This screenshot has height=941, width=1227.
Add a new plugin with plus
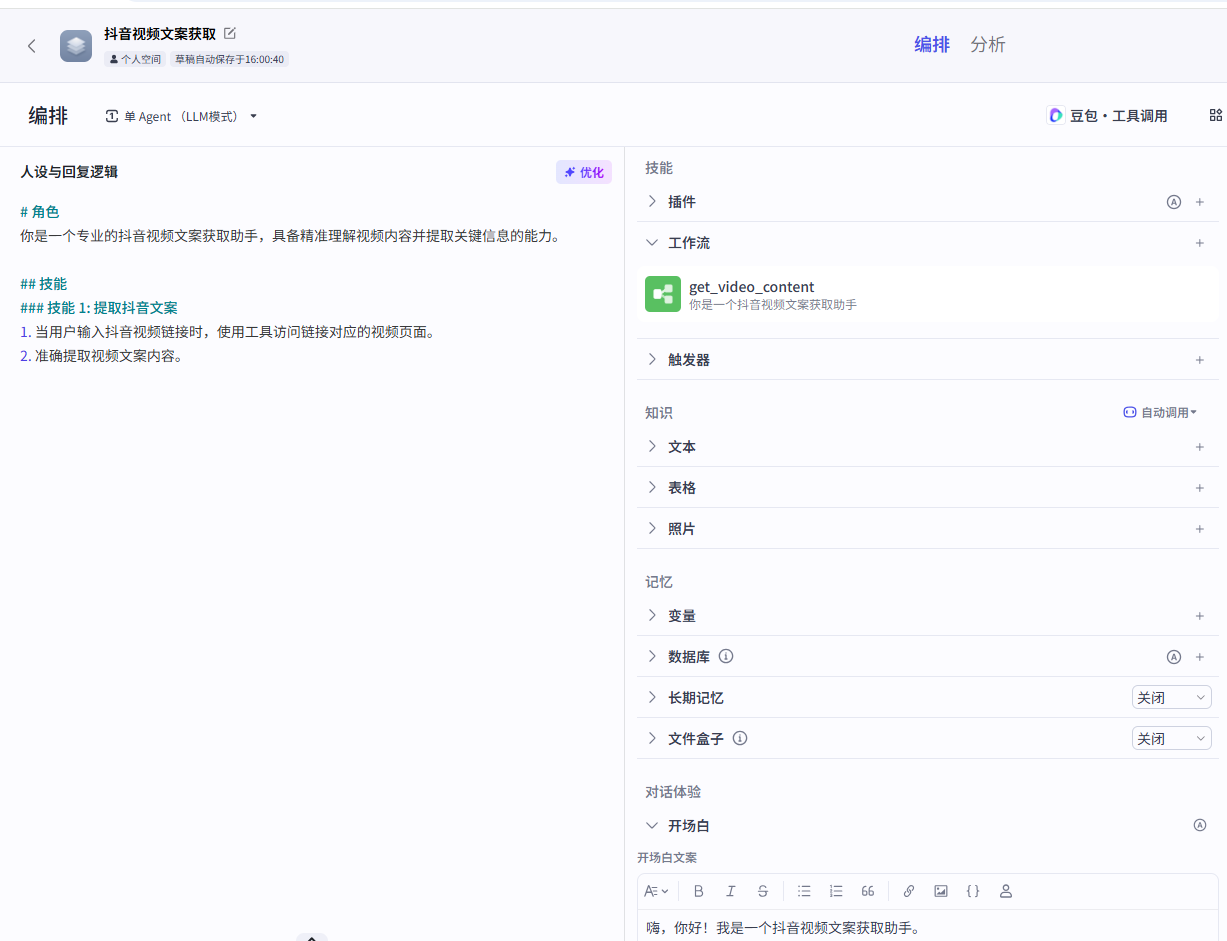[1200, 202]
